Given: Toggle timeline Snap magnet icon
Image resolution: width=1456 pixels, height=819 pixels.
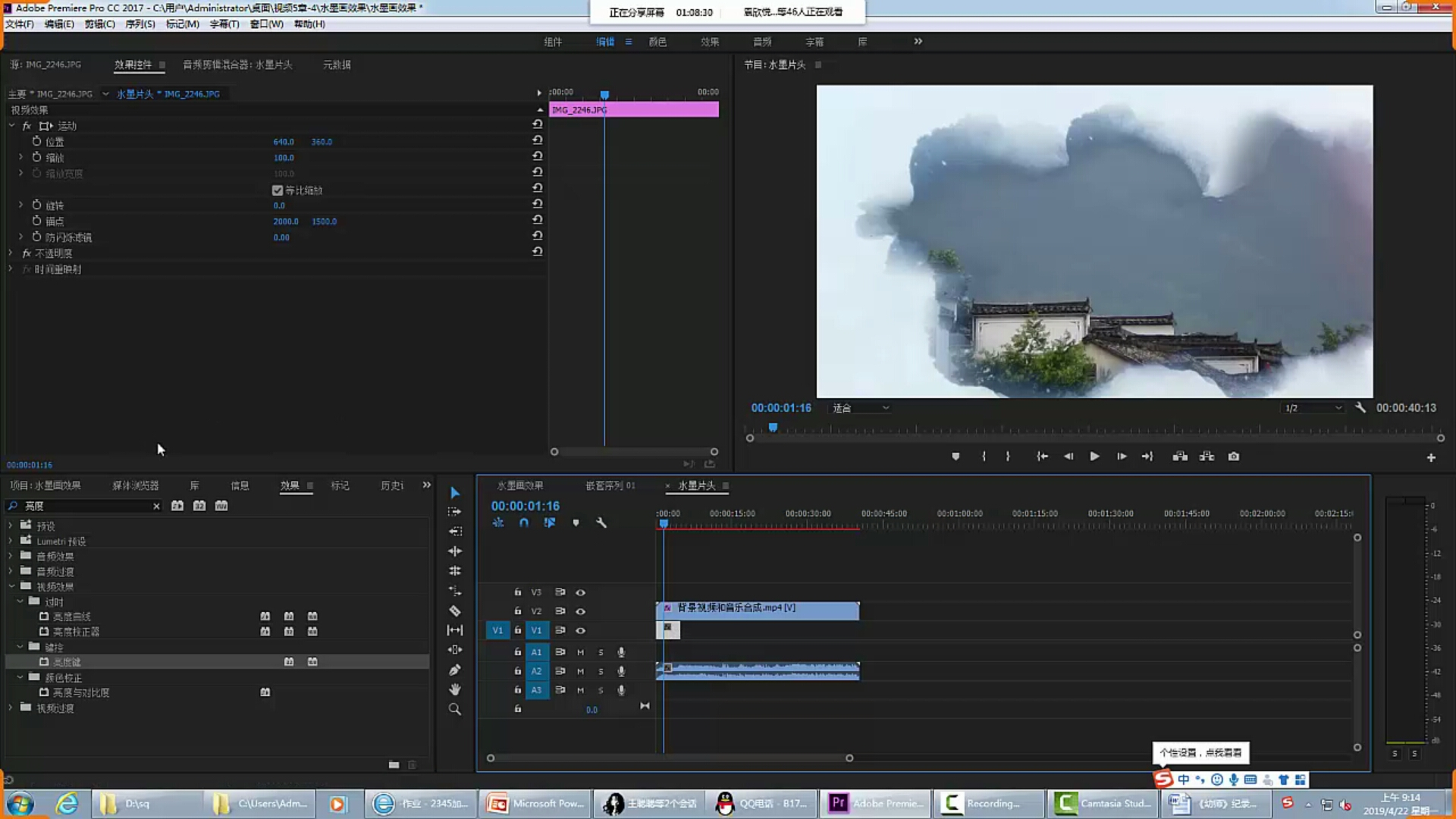Looking at the screenshot, I should click(x=524, y=522).
